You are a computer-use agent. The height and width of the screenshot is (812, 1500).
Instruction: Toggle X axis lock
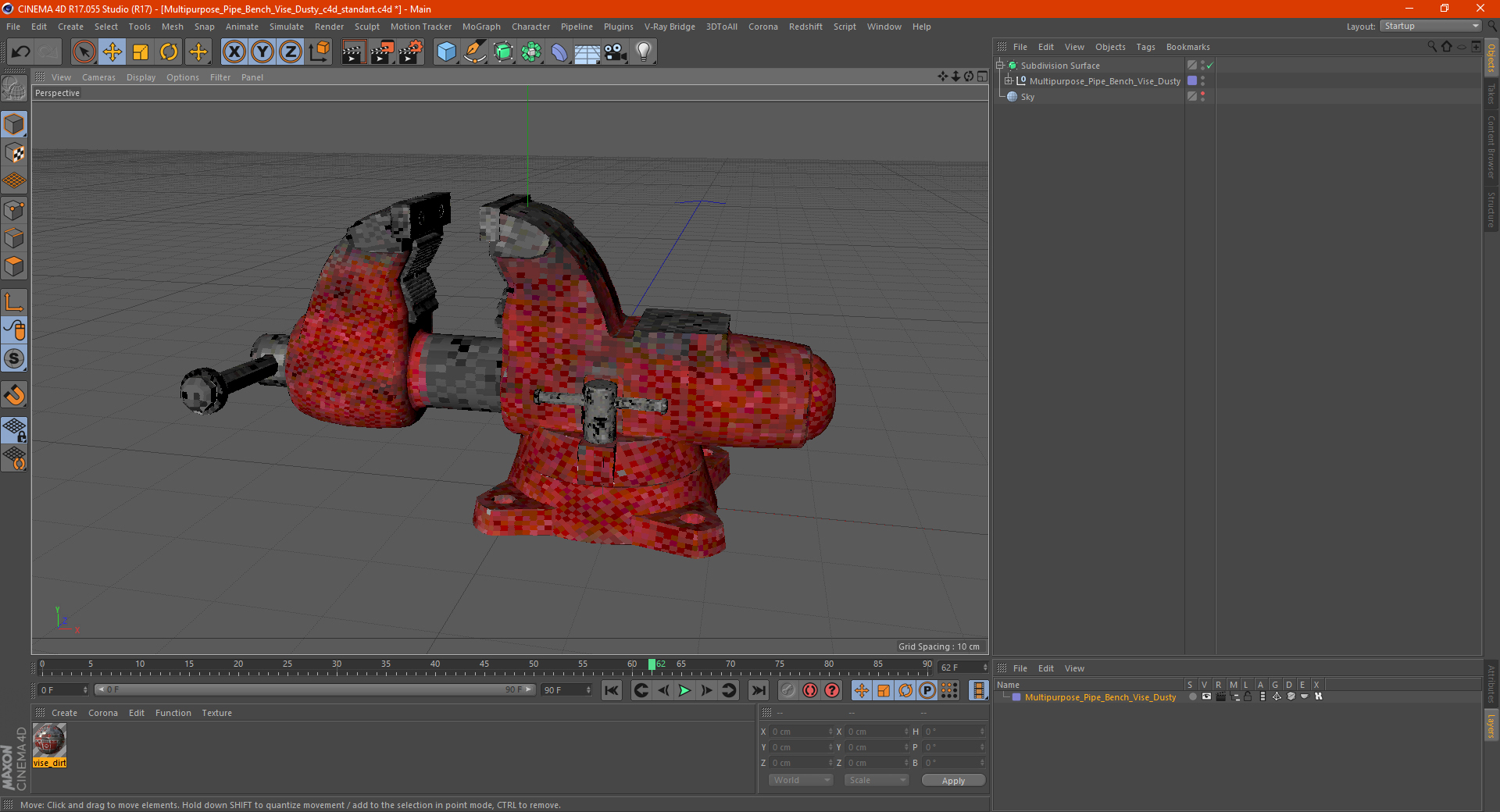click(234, 52)
